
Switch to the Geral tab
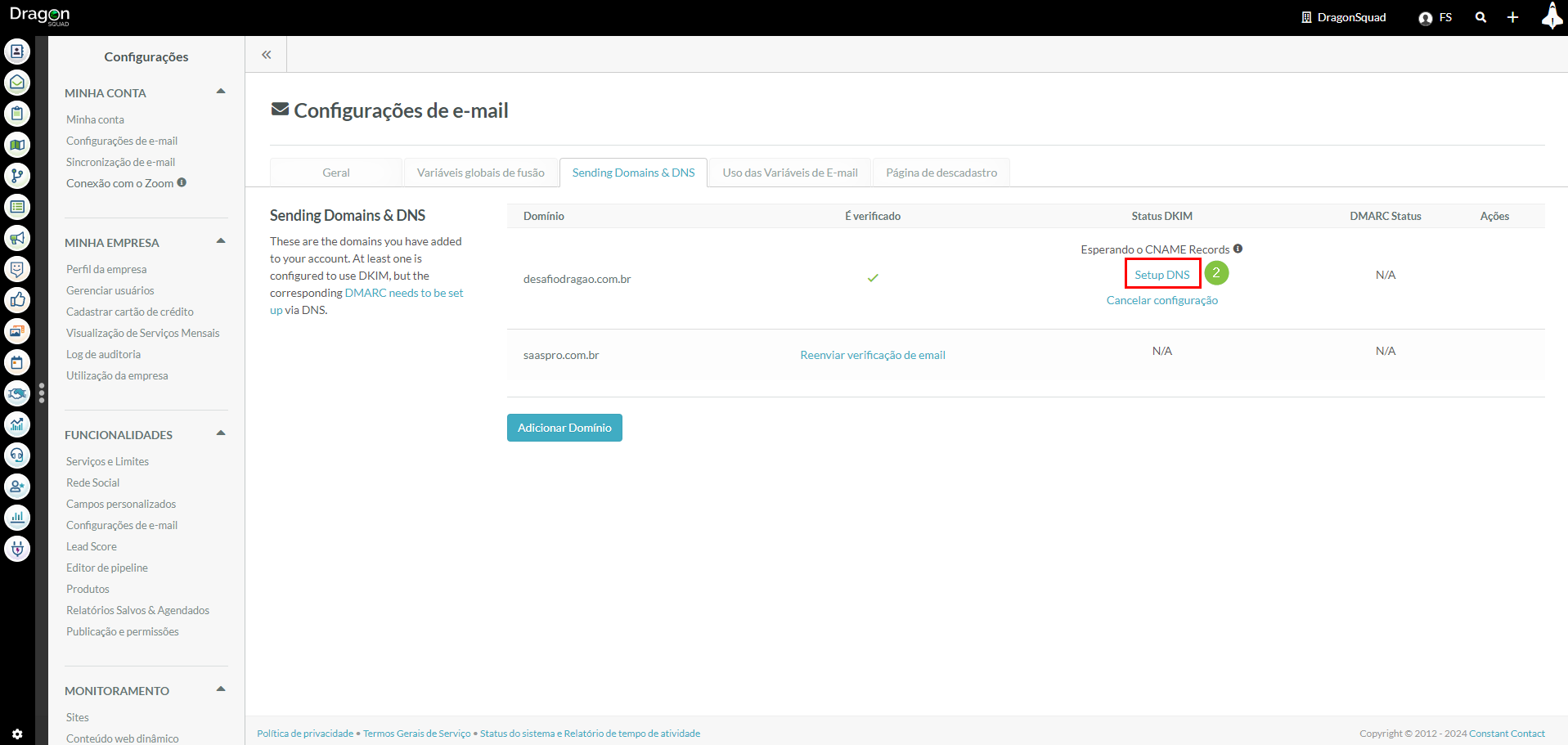[x=335, y=173]
